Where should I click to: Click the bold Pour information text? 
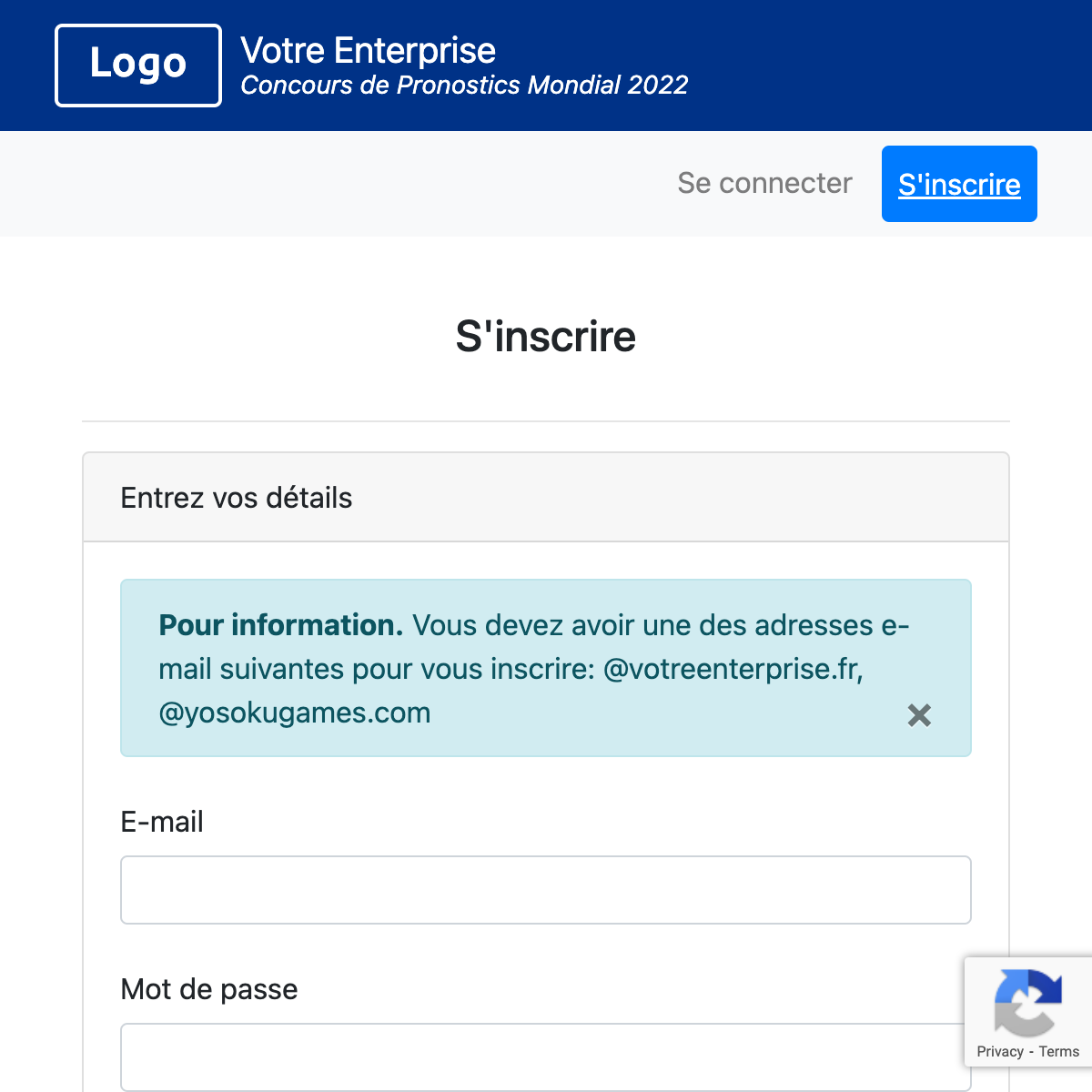(x=280, y=625)
